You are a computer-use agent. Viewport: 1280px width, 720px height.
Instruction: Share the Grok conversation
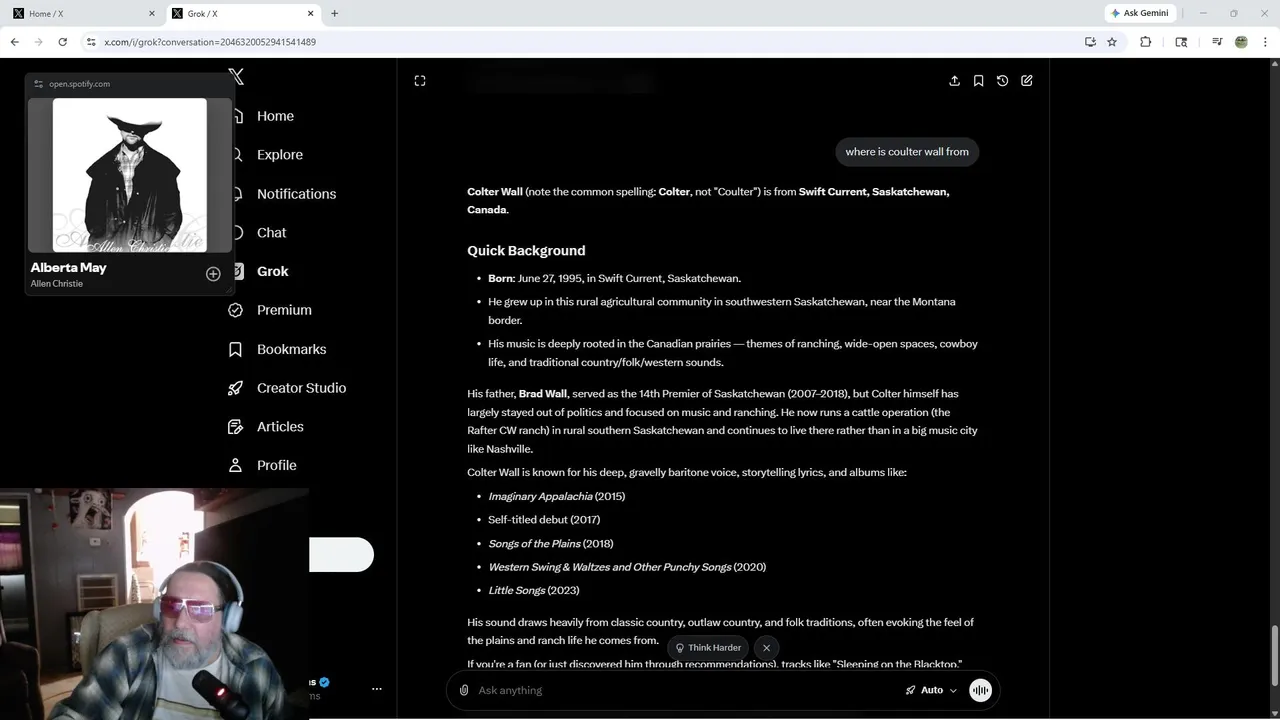point(954,81)
